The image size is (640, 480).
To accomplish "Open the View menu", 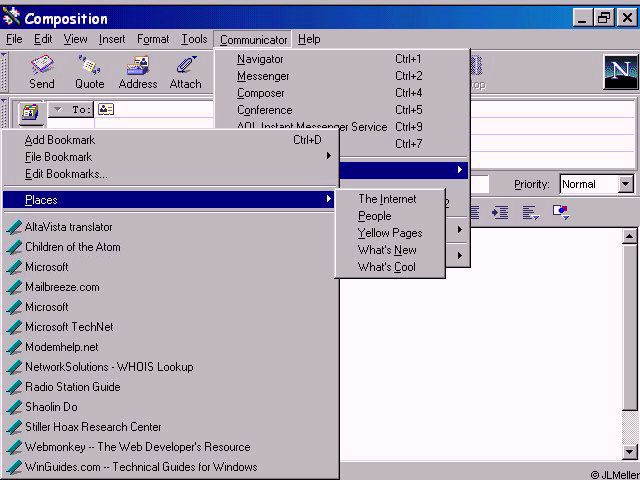I will coord(75,39).
